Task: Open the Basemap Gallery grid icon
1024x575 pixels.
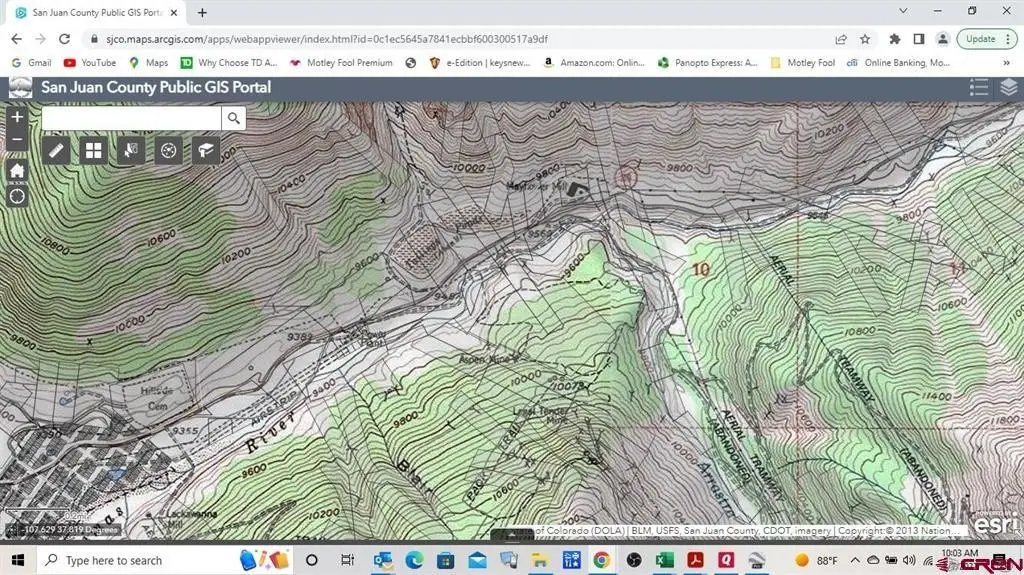Action: click(x=93, y=151)
